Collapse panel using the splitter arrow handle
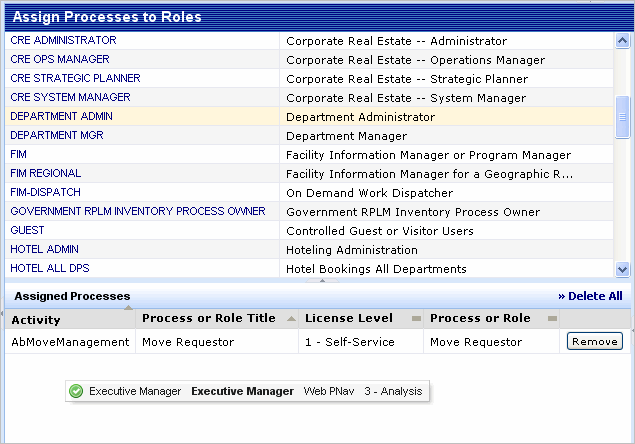Viewport: 635px width, 444px height. pos(309,283)
